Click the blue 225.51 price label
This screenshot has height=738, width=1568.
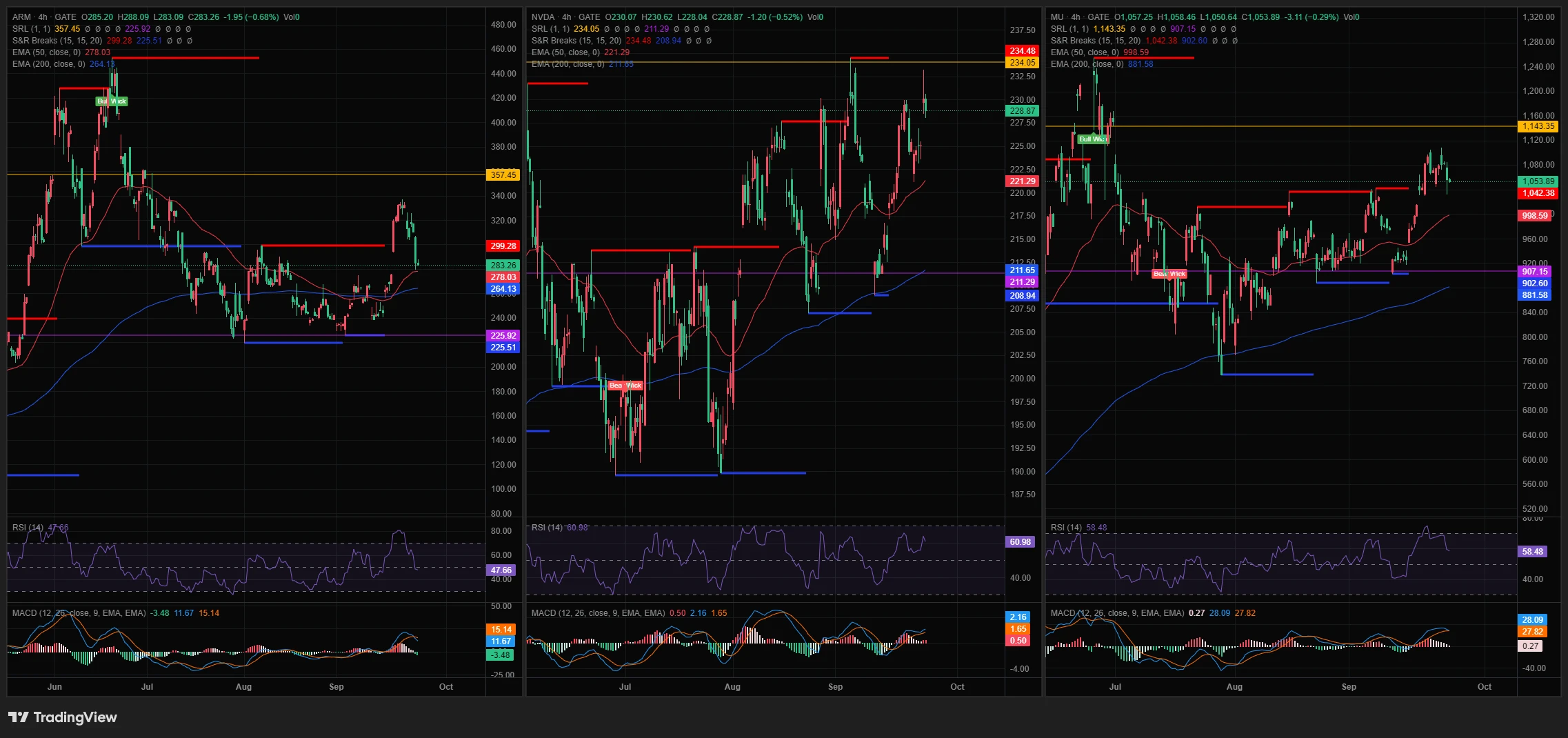[503, 348]
